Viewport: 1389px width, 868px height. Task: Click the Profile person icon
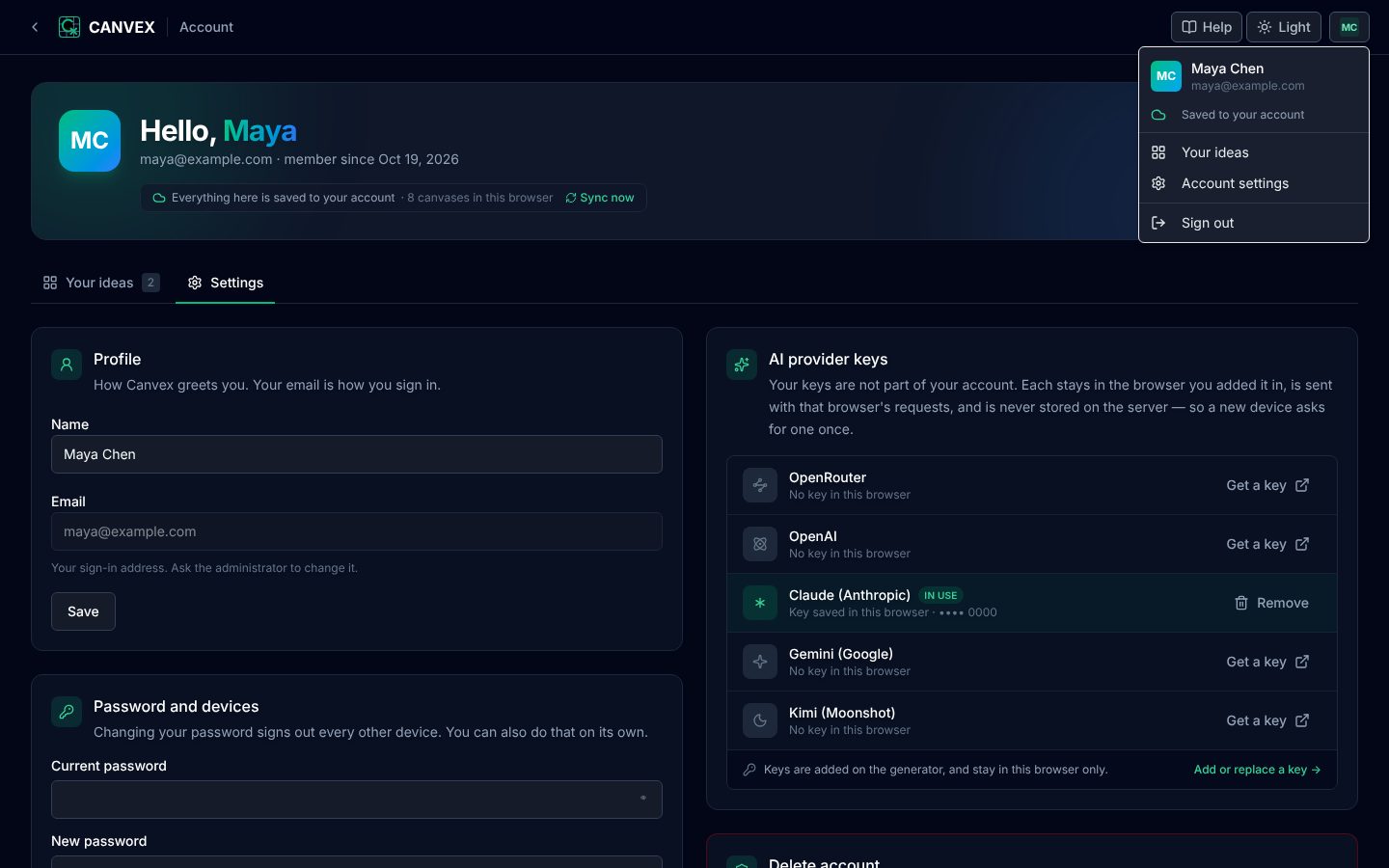67,365
